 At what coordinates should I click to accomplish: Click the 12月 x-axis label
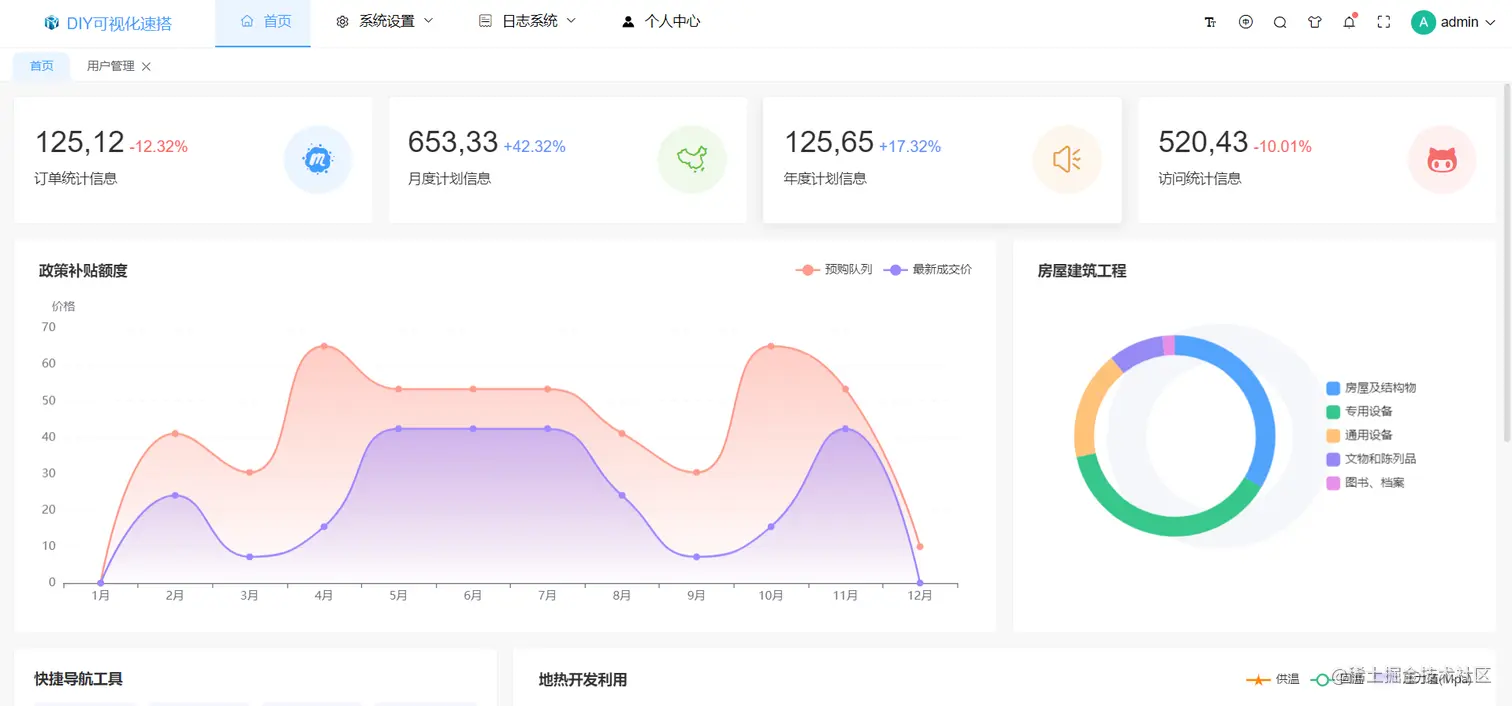coord(920,596)
